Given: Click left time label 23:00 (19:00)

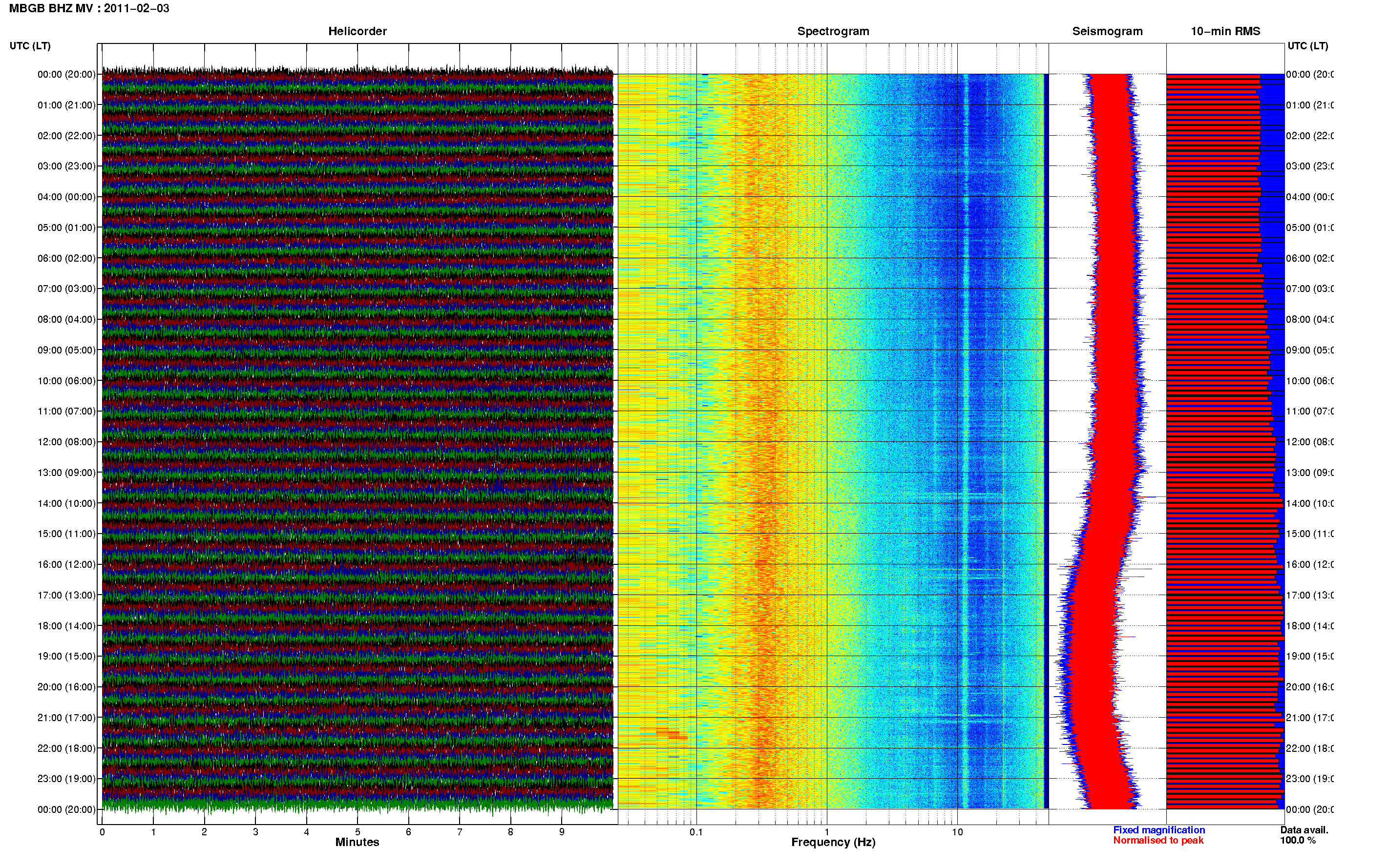Looking at the screenshot, I should coord(66,779).
